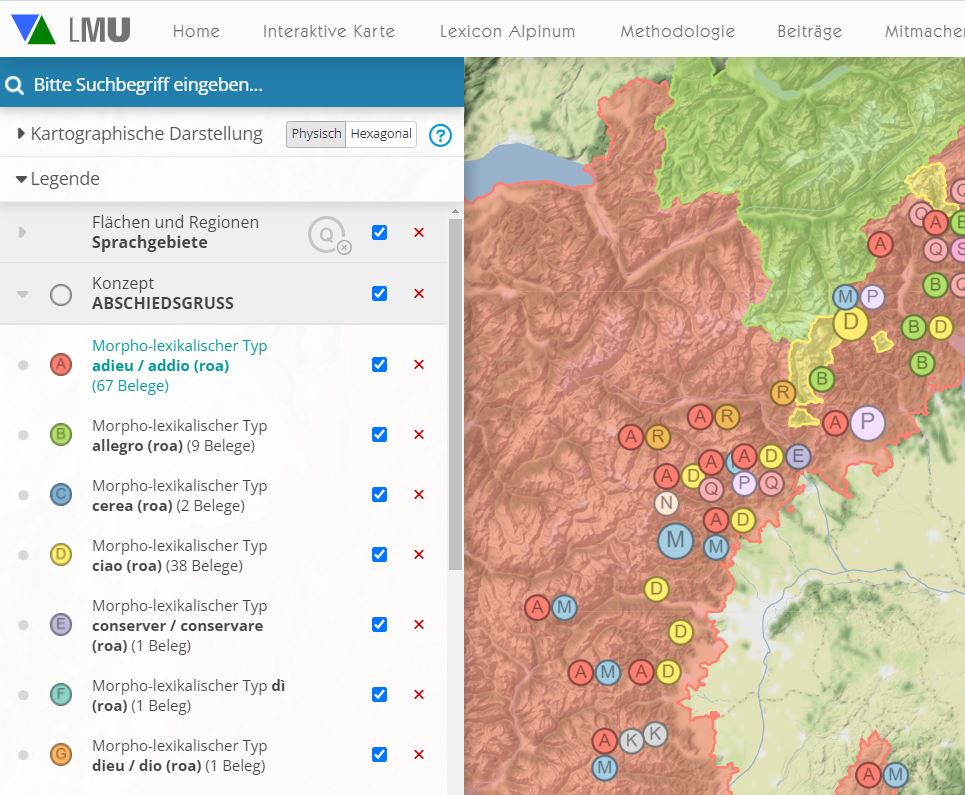965x795 pixels.
Task: Click the white N marker on map
Action: click(666, 503)
